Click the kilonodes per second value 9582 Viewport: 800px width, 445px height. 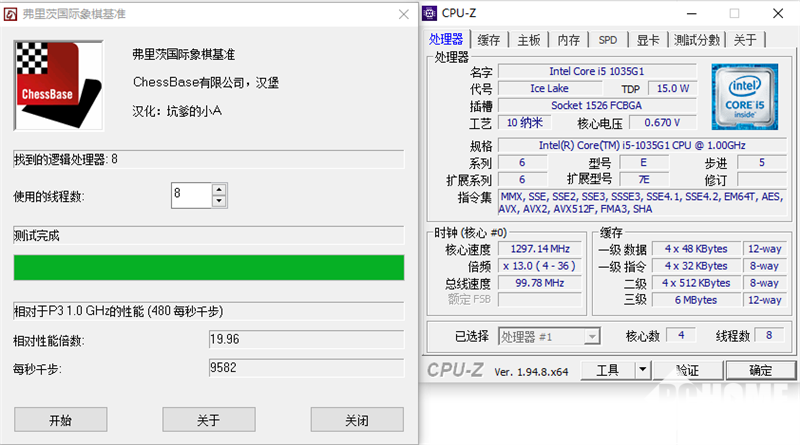coord(306,368)
